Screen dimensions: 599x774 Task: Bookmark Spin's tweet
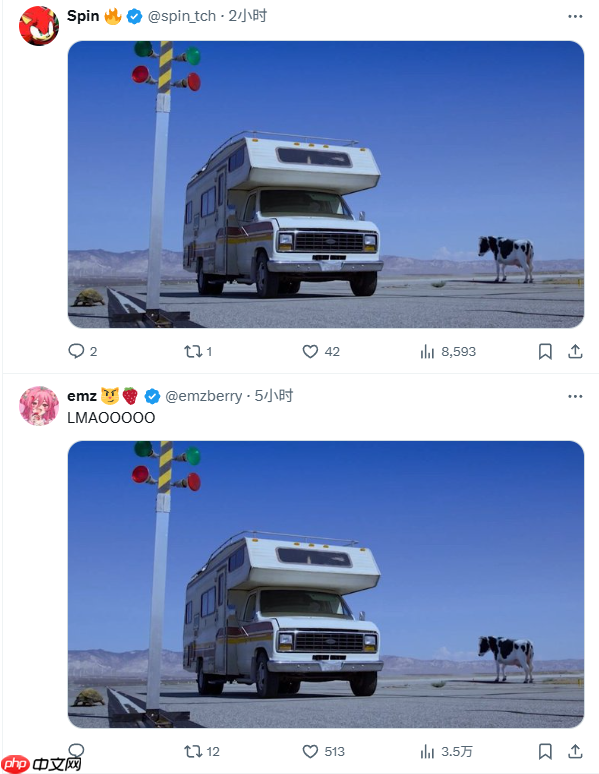[545, 351]
